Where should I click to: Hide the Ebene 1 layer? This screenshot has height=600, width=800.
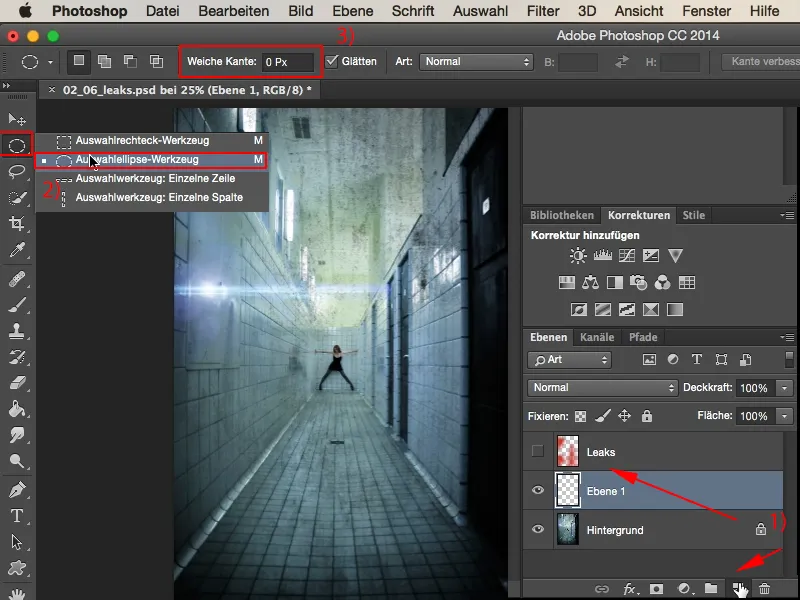538,490
